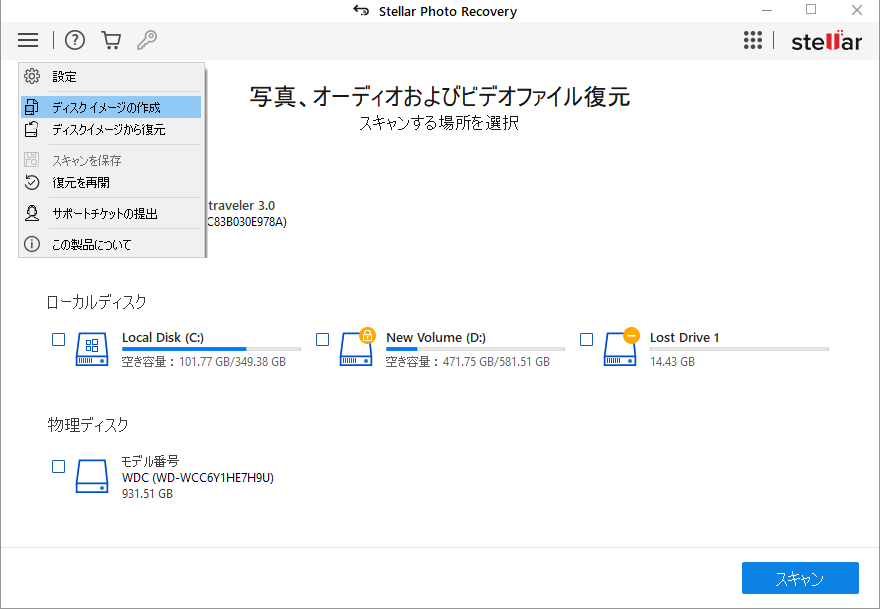Image resolution: width=880 pixels, height=609 pixels.
Task: Click WDC (WD-WCC6Y1HE7H9U) model text
Action: tap(198, 478)
